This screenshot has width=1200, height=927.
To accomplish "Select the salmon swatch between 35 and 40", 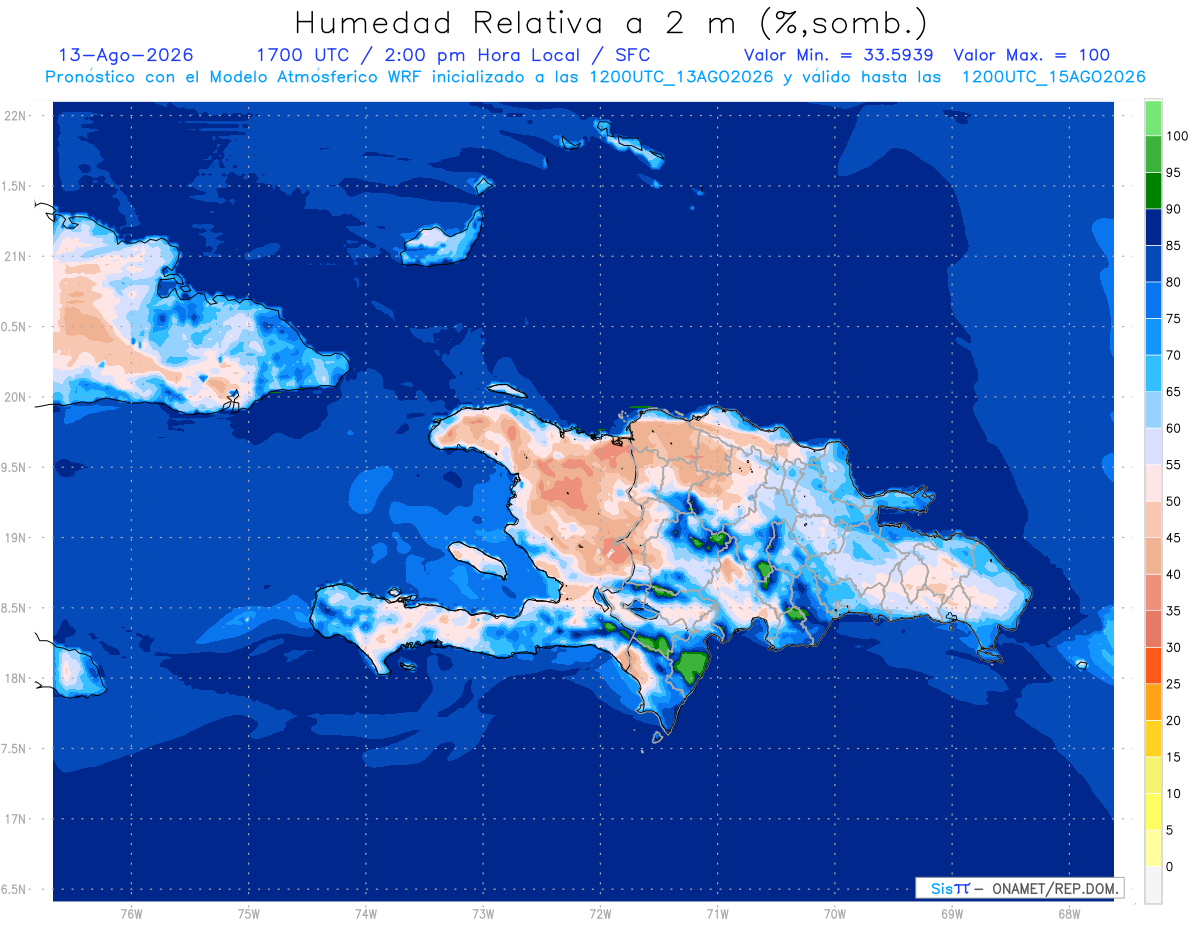I will pyautogui.click(x=1153, y=592).
